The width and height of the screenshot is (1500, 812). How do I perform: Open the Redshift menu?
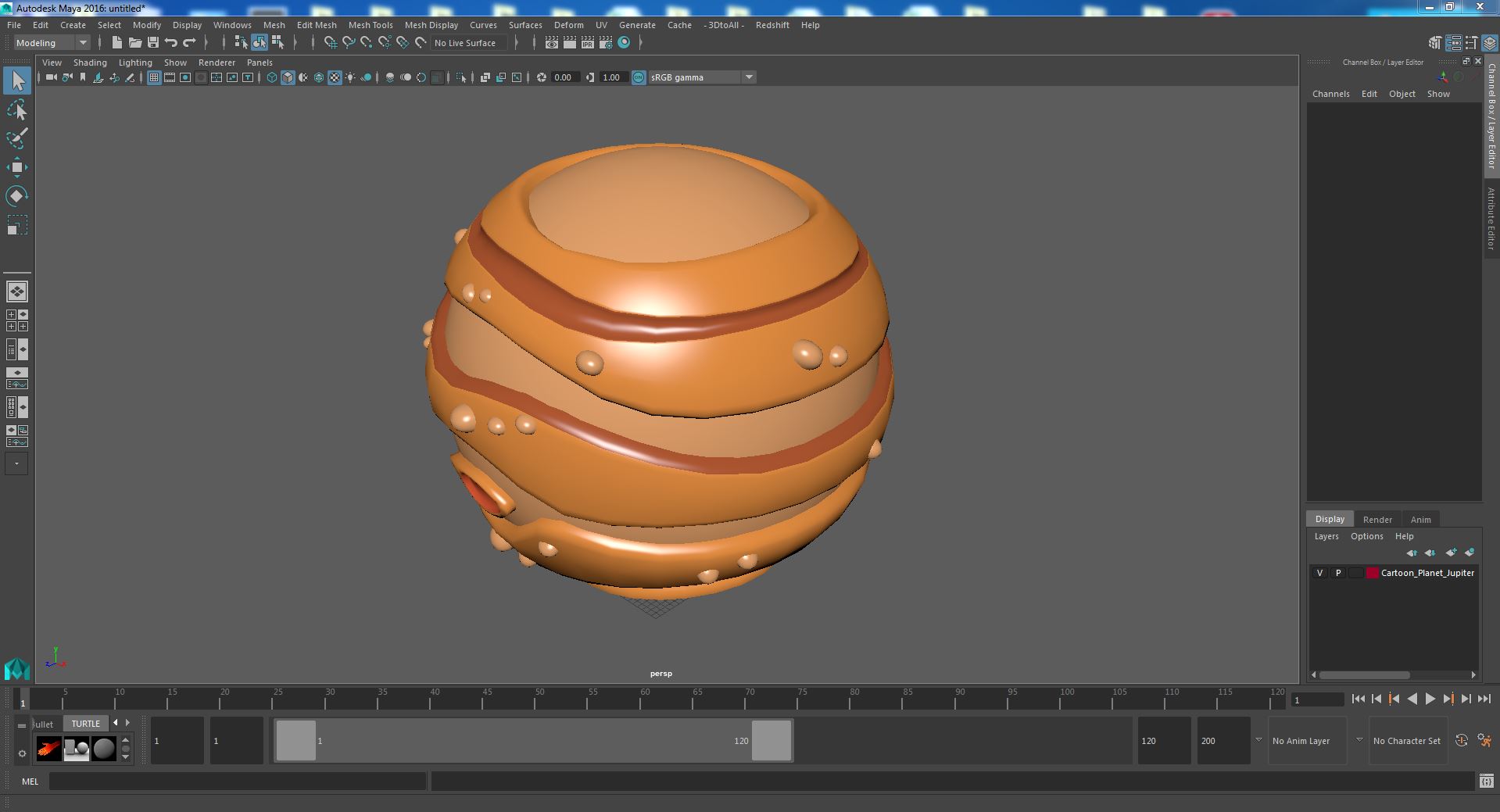click(772, 25)
